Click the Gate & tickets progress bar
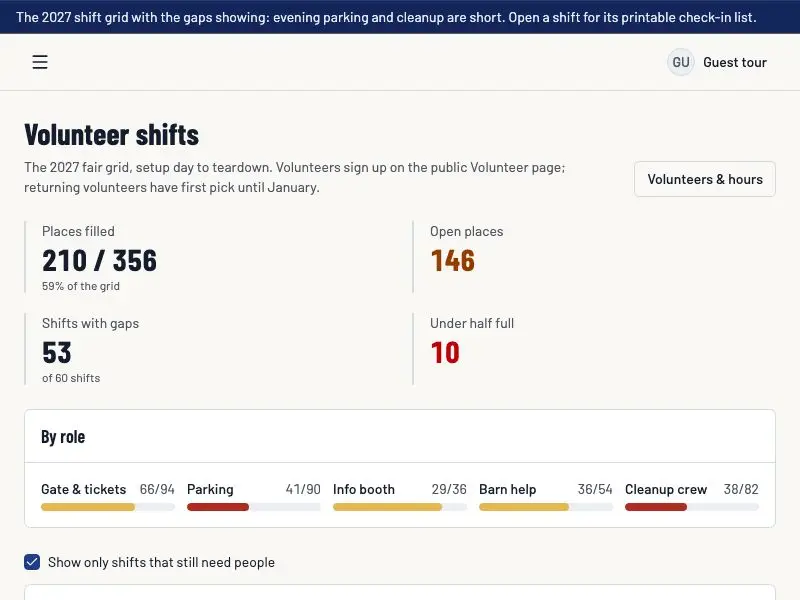800x600 pixels. 108,507
